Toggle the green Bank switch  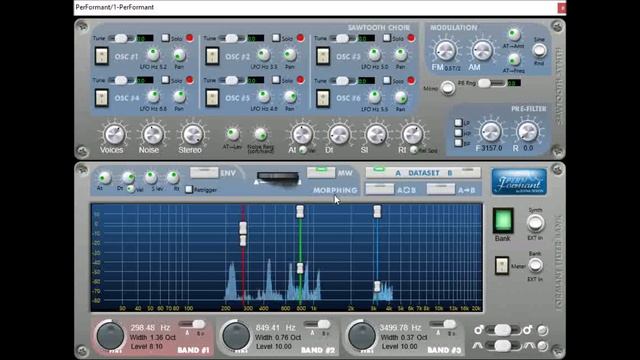tap(502, 221)
